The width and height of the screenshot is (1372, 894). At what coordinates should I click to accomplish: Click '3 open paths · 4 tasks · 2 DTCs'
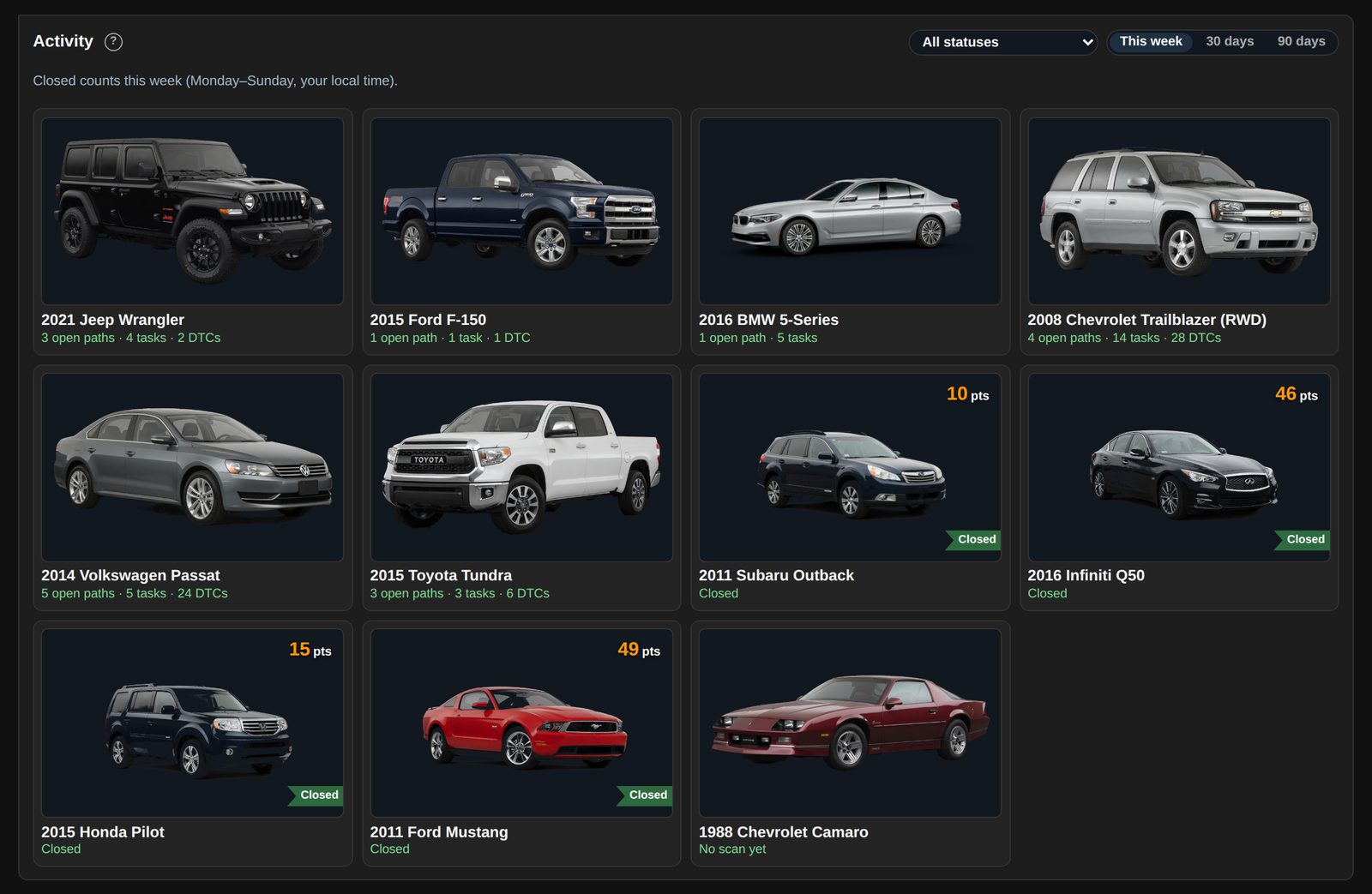130,338
